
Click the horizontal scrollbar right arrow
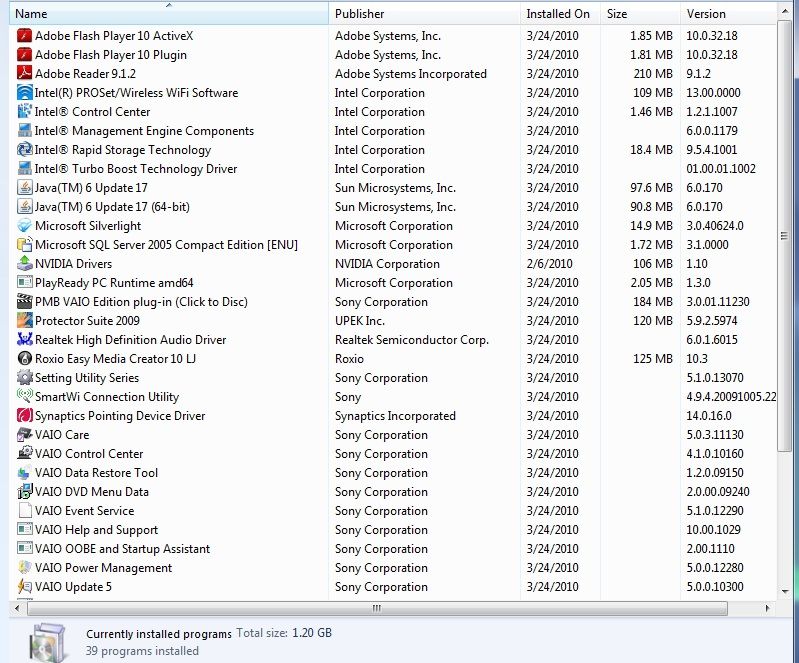tap(768, 608)
